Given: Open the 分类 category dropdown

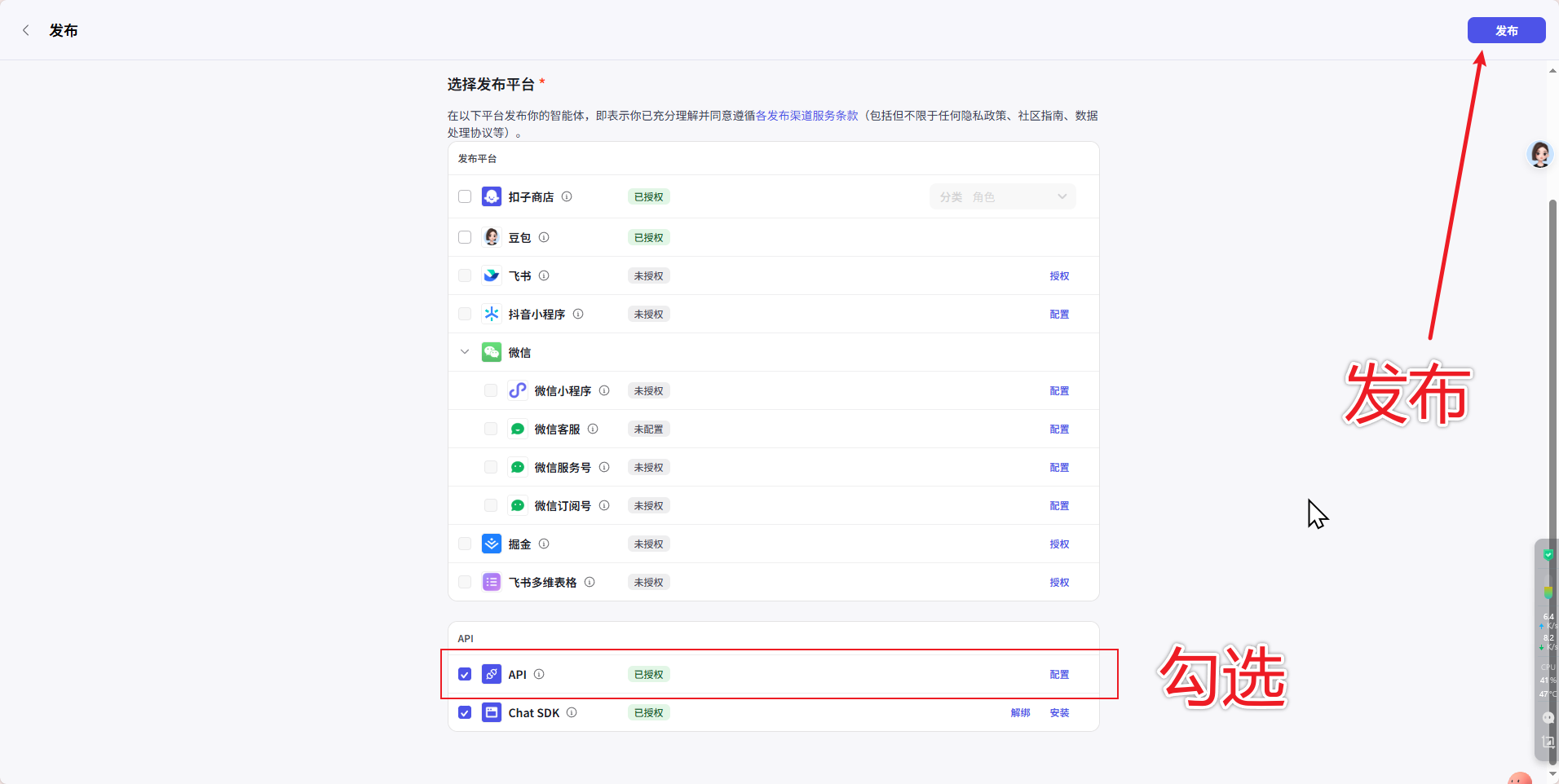Looking at the screenshot, I should [x=1002, y=196].
